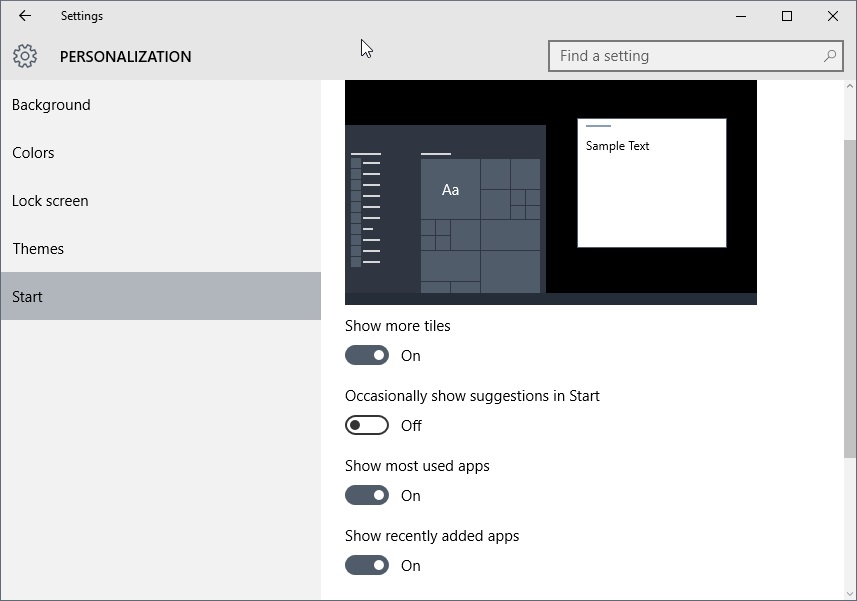Click the scrollbar down arrow
857x601 pixels.
click(x=850, y=593)
